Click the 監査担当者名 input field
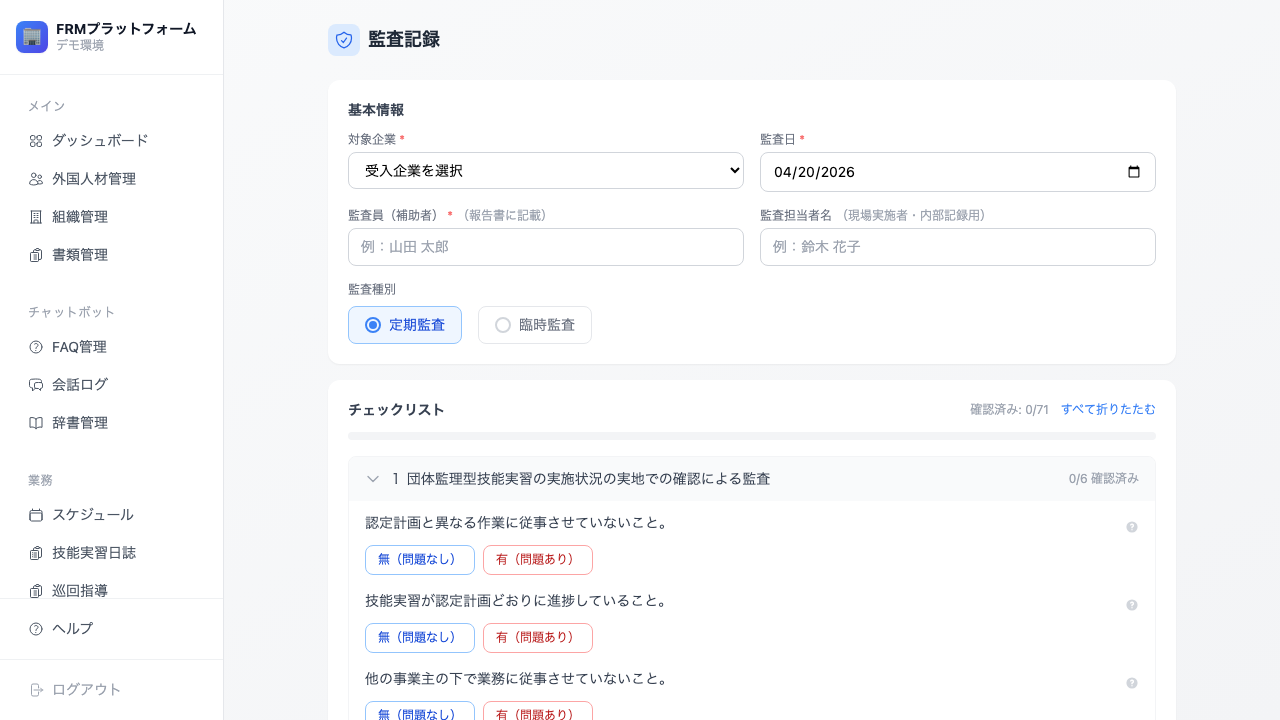This screenshot has width=1280, height=720. click(x=958, y=247)
